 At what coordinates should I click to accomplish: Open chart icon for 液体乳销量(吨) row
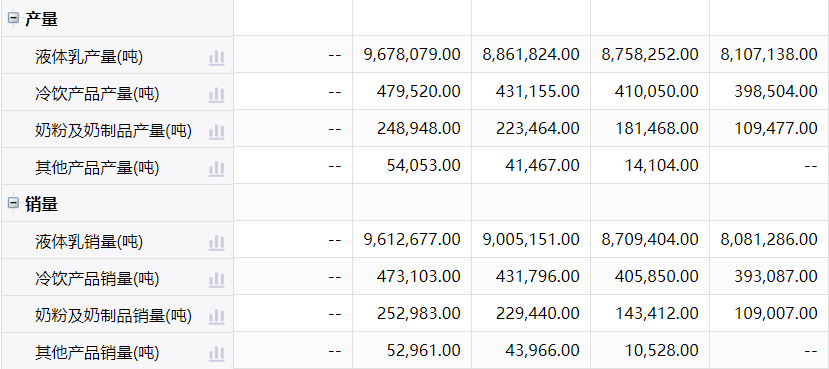216,243
